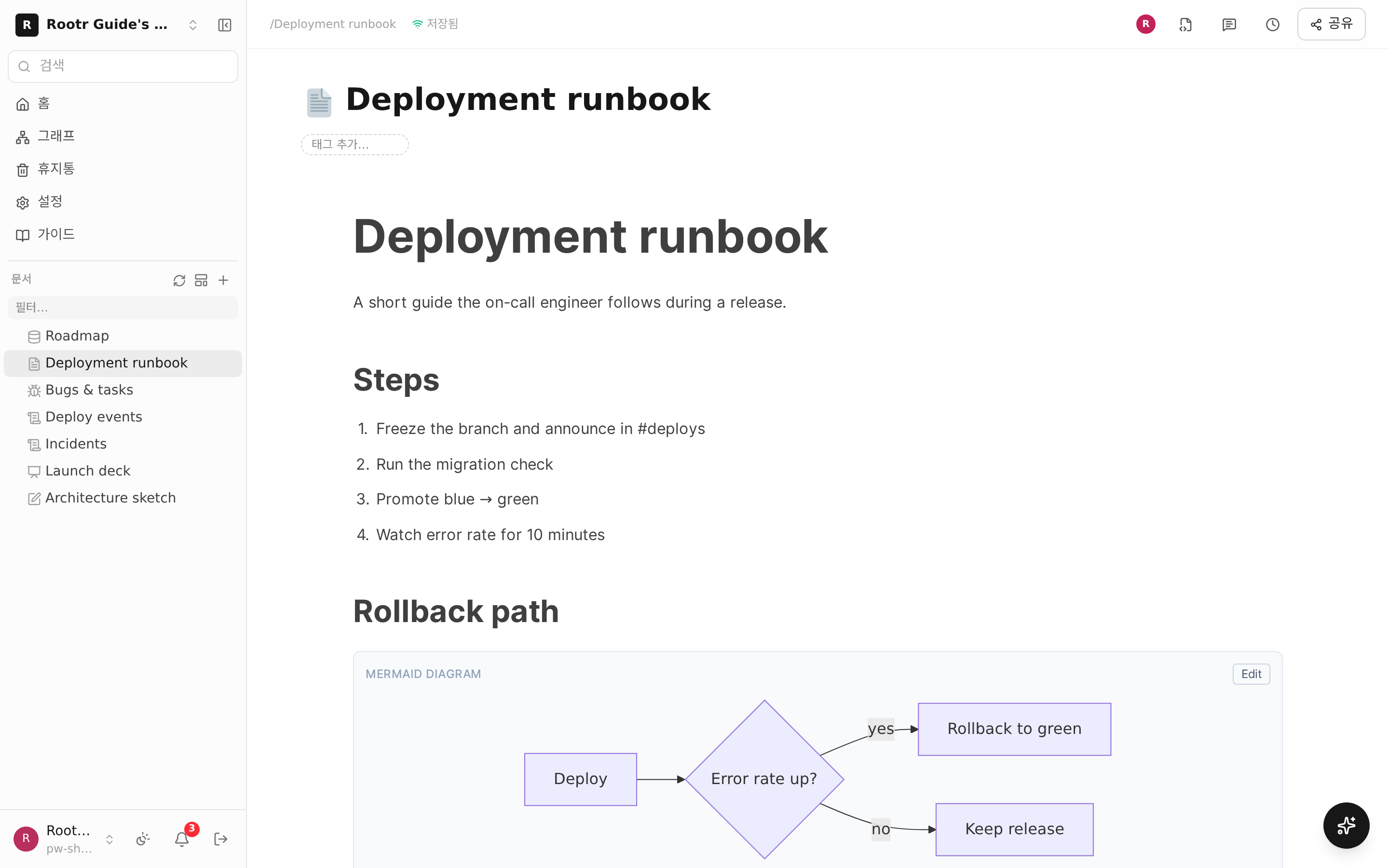Image resolution: width=1389 pixels, height=868 pixels.
Task: Collapse the sidebar panel icon
Action: tap(224, 25)
